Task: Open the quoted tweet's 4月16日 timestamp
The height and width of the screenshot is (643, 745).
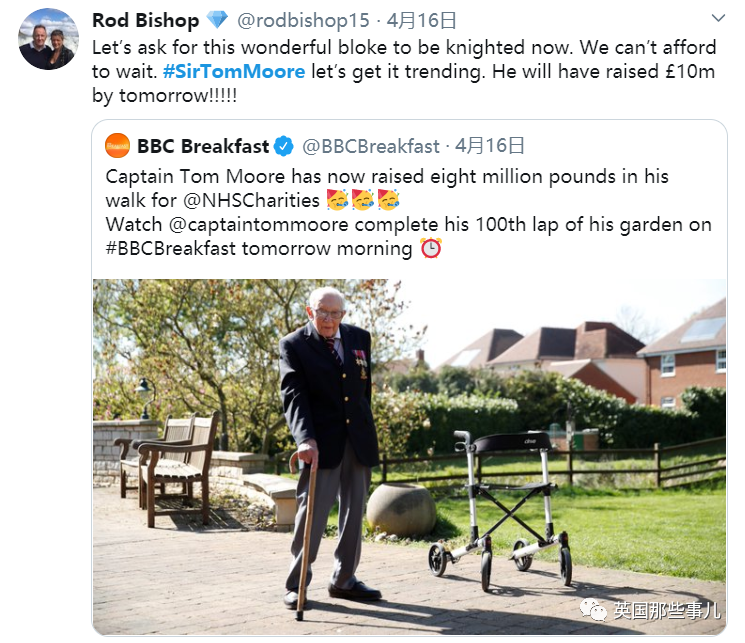Action: (x=489, y=146)
